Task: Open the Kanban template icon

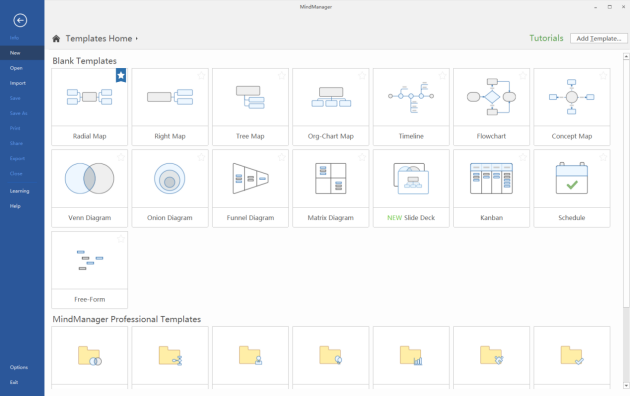Action: [x=491, y=178]
